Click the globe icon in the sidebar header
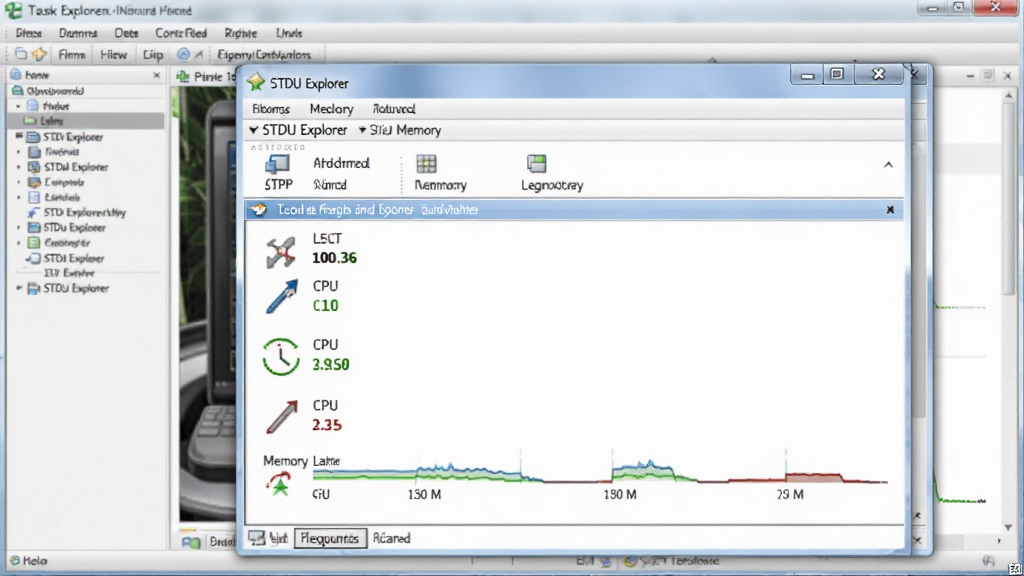 click(x=16, y=75)
